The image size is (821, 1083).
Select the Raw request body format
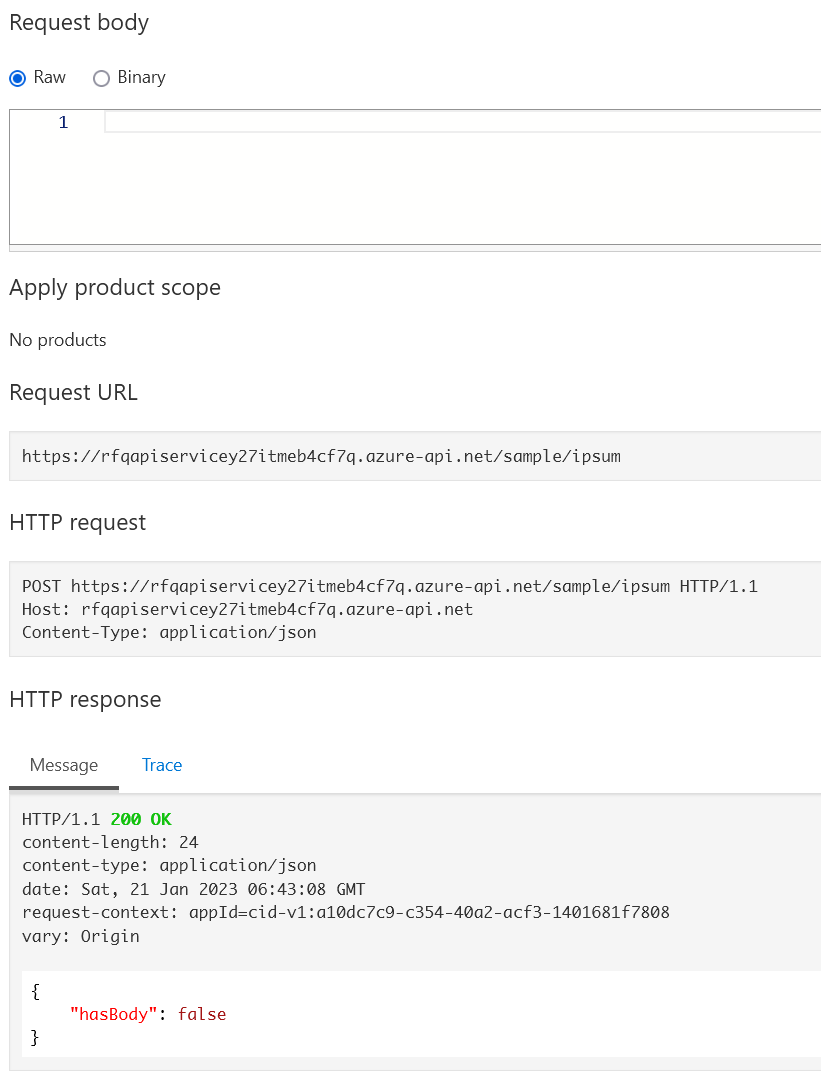18,77
